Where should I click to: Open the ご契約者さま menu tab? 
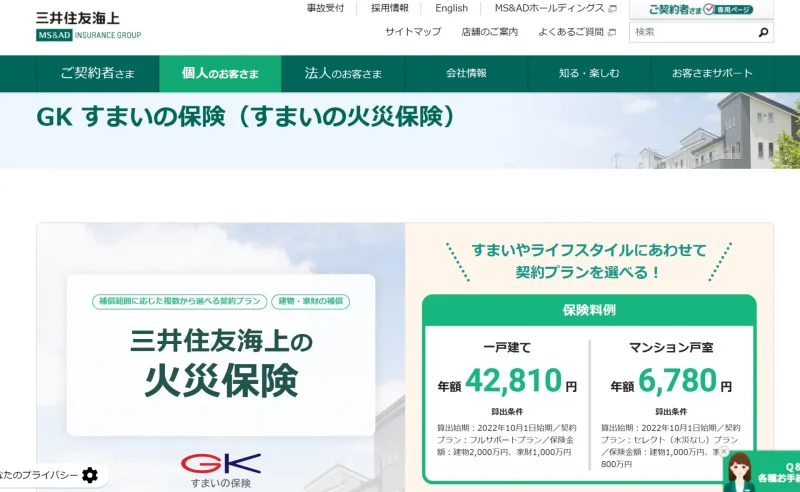97,73
